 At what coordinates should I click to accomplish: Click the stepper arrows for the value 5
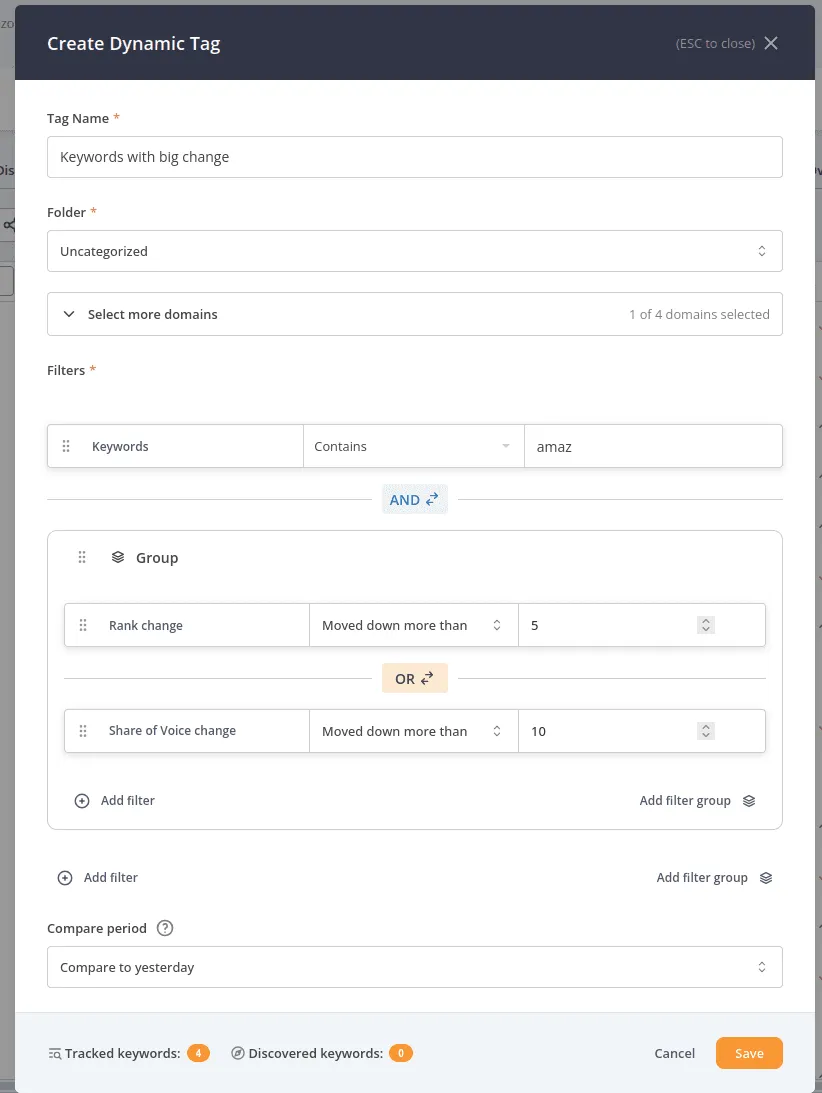click(x=706, y=625)
